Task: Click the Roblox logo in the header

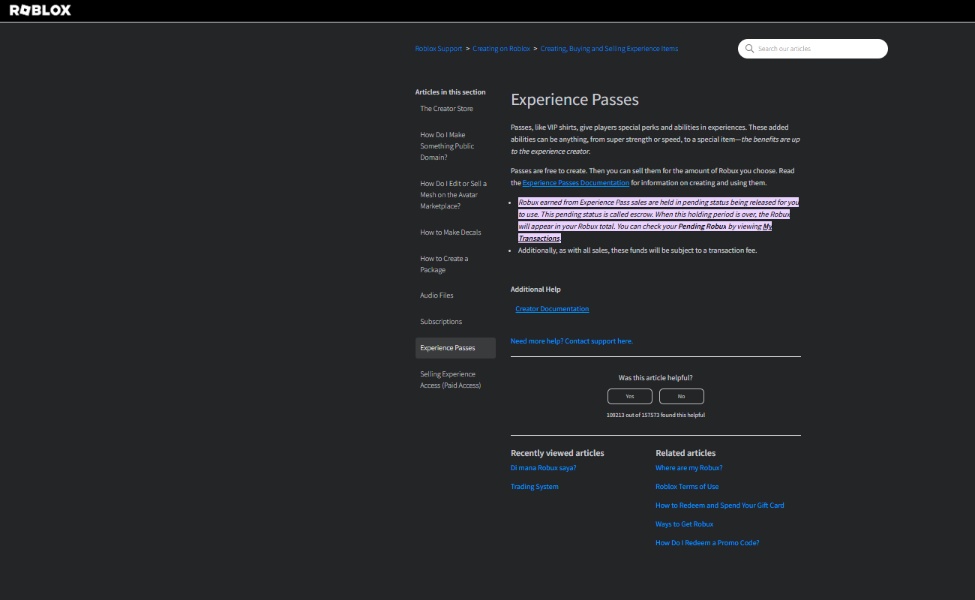Action: click(40, 10)
